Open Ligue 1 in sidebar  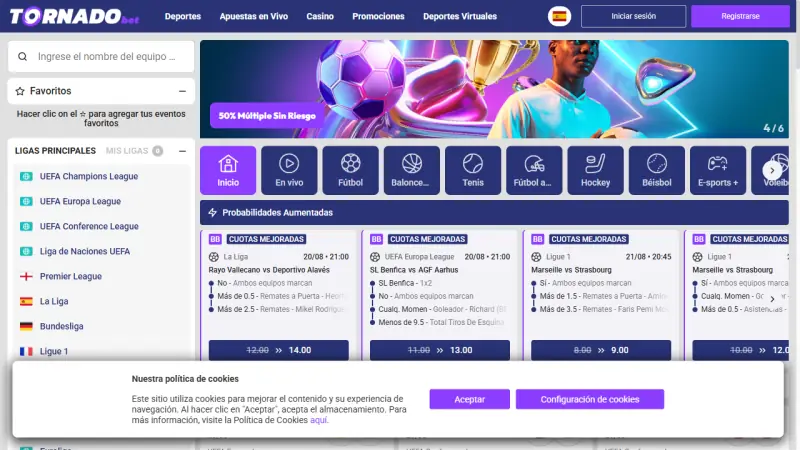coord(54,352)
